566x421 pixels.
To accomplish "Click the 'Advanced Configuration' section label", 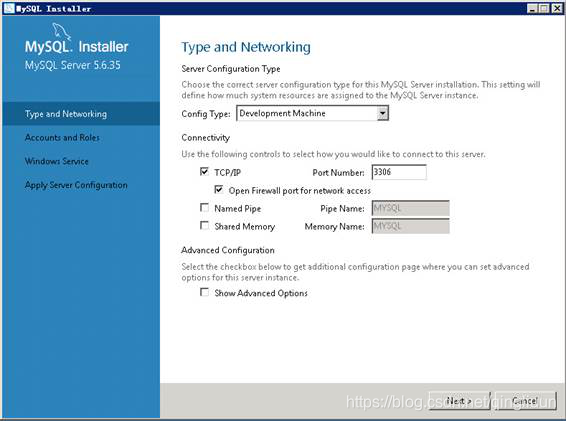I will pos(228,250).
